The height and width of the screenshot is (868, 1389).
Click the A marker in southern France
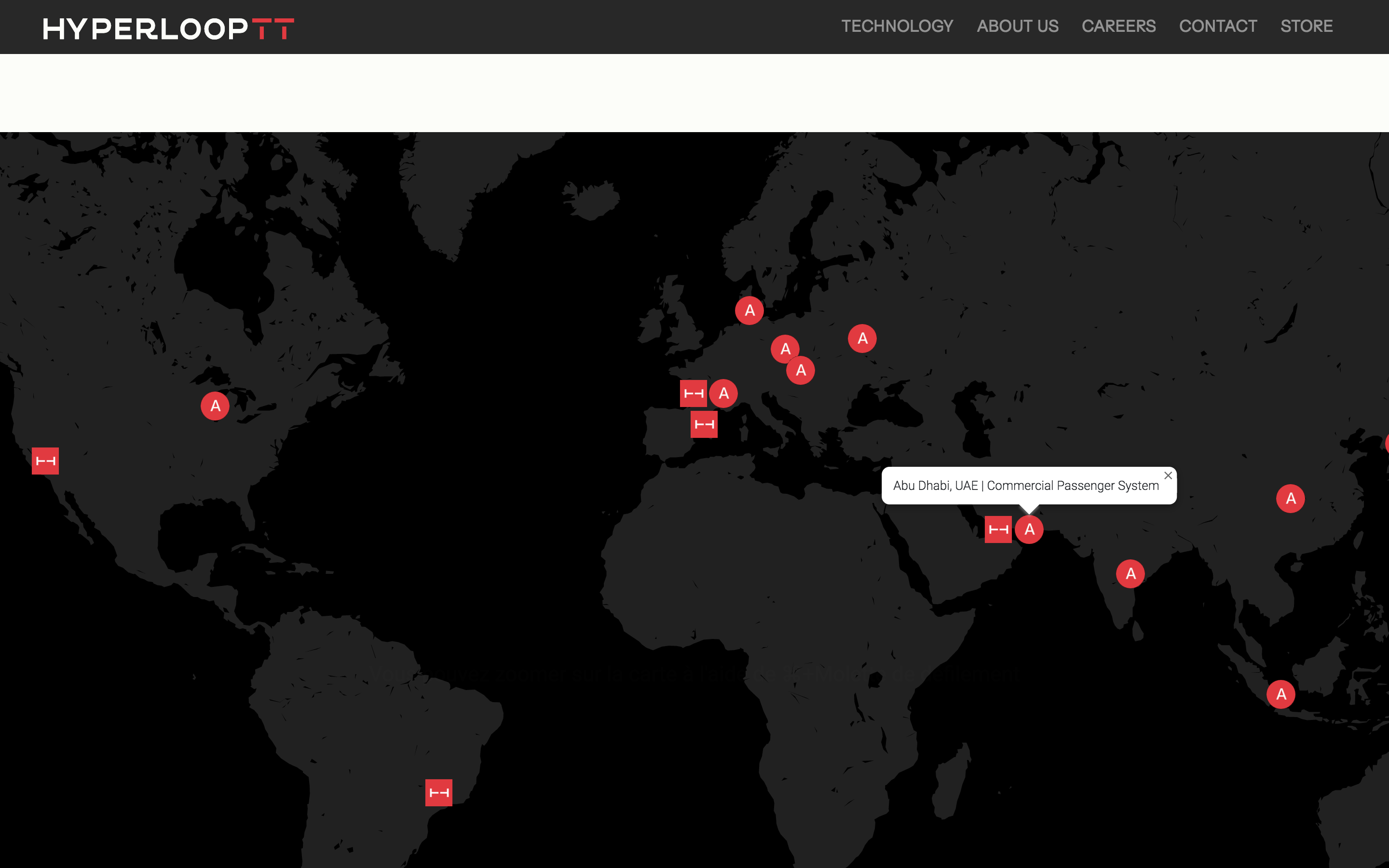[x=723, y=394]
